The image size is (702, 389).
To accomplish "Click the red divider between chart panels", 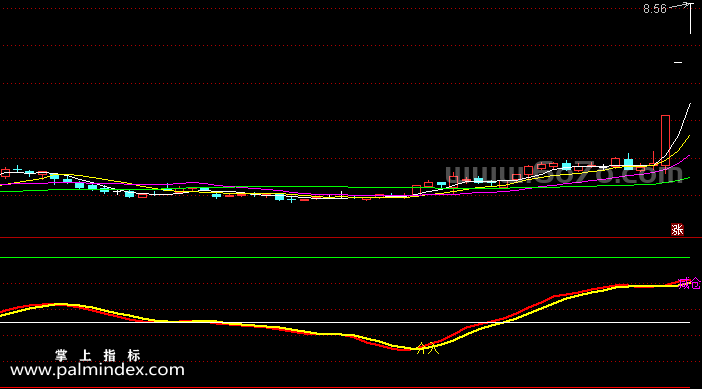I will [345, 238].
